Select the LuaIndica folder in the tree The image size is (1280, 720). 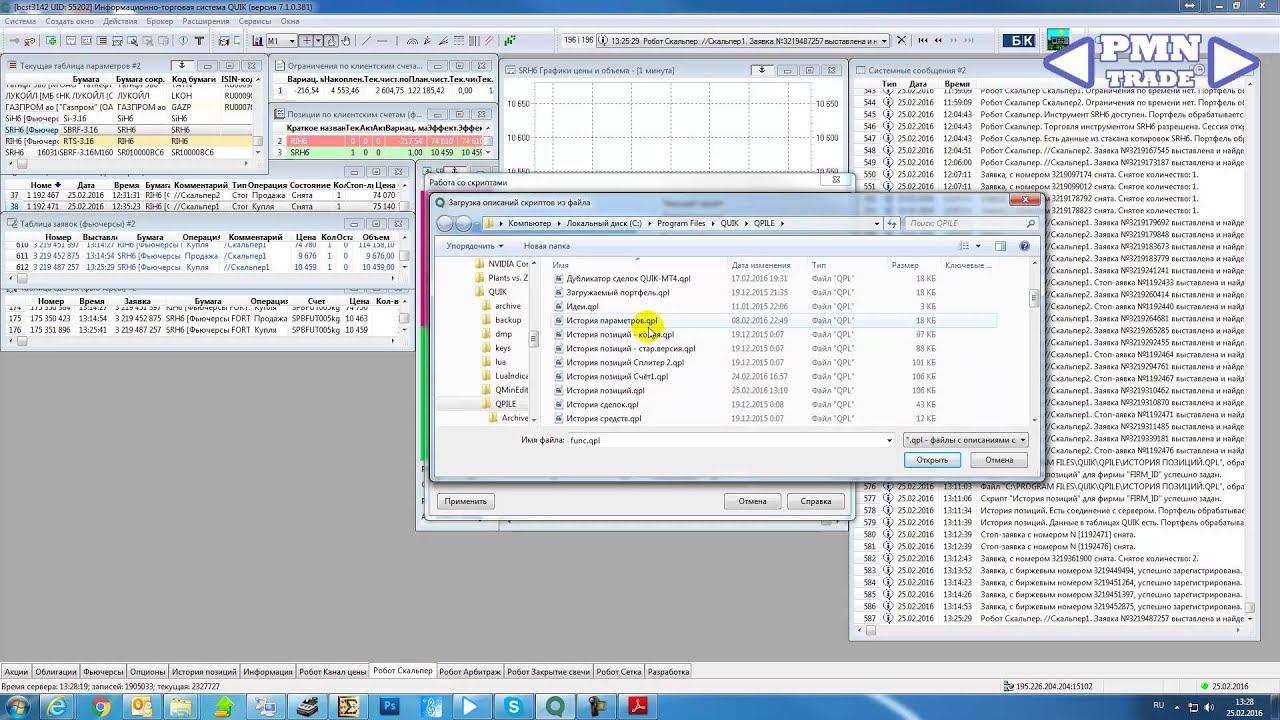click(511, 376)
